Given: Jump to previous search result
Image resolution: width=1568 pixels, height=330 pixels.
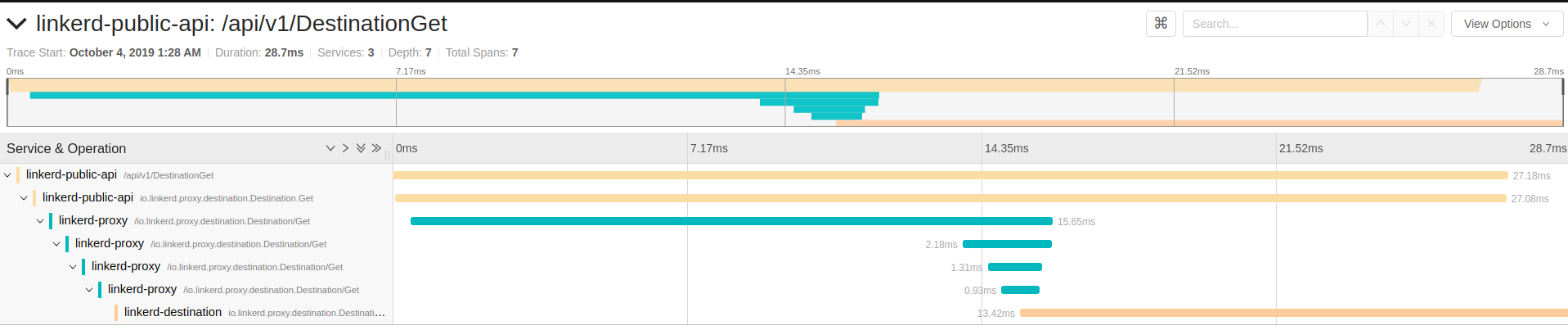Looking at the screenshot, I should (1381, 24).
